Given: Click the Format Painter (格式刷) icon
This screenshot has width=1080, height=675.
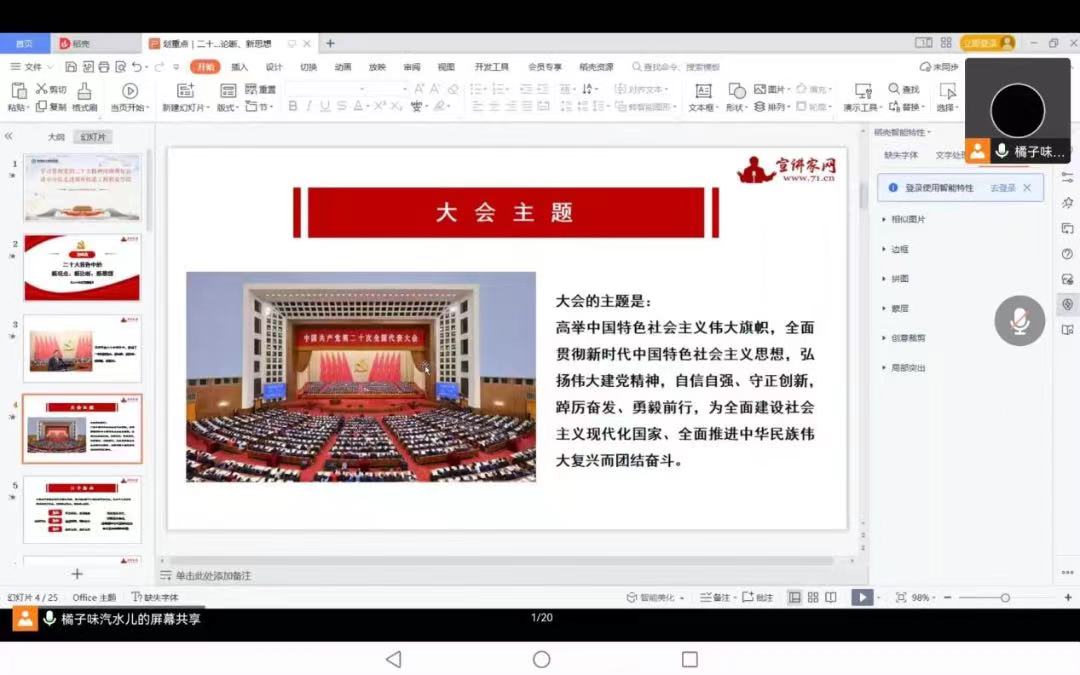Looking at the screenshot, I should coord(84,92).
